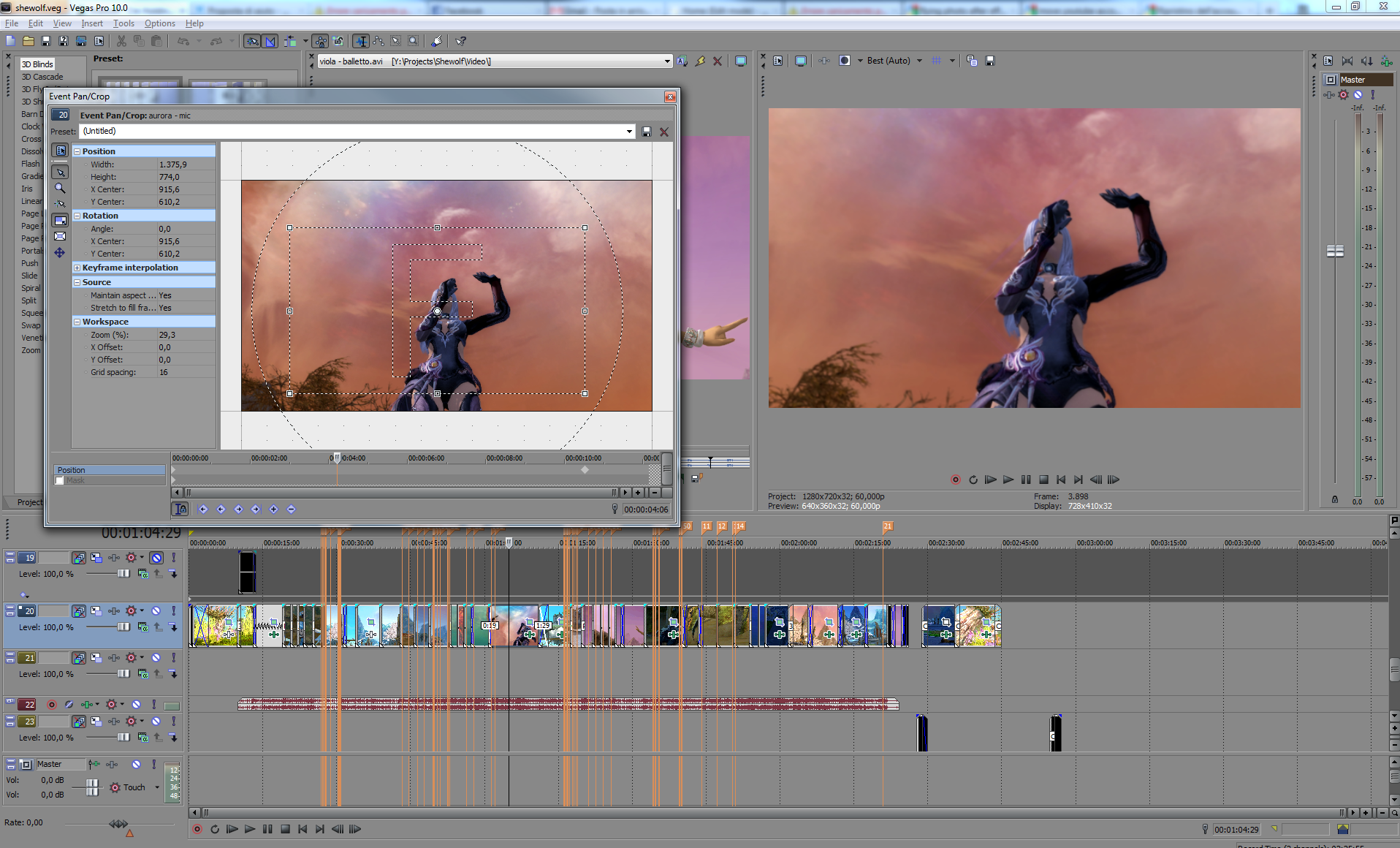Click timeline marker 12
1400x848 pixels.
pyautogui.click(x=722, y=526)
